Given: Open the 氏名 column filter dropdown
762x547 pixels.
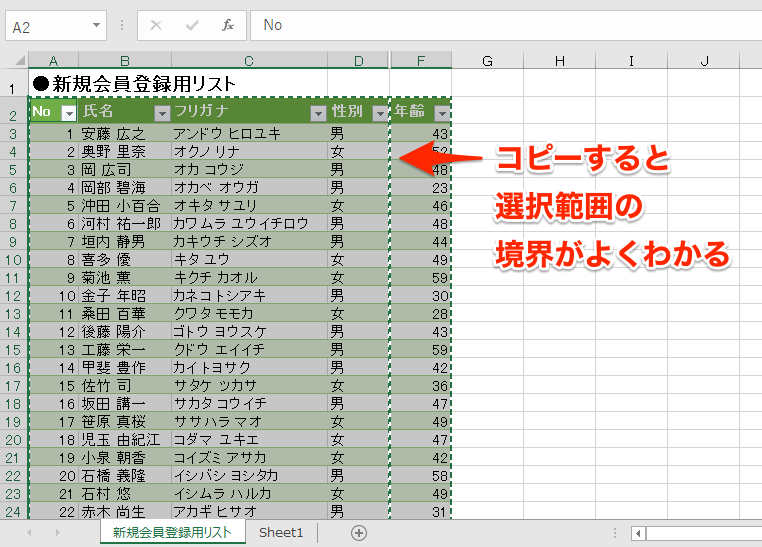Looking at the screenshot, I should (x=162, y=113).
